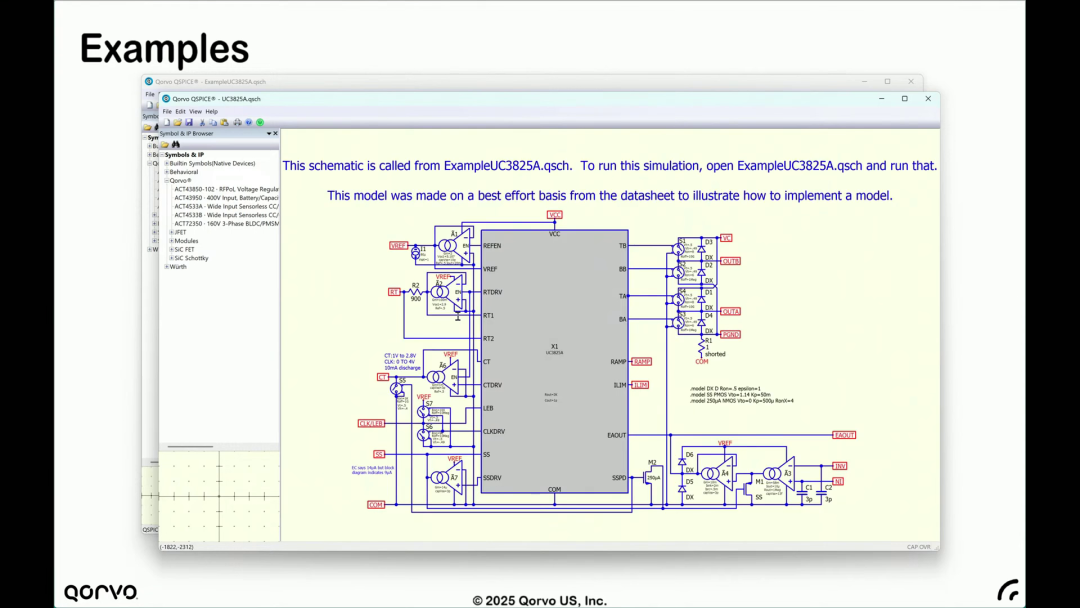Click the RT net label
This screenshot has width=1080, height=608.
(394, 292)
